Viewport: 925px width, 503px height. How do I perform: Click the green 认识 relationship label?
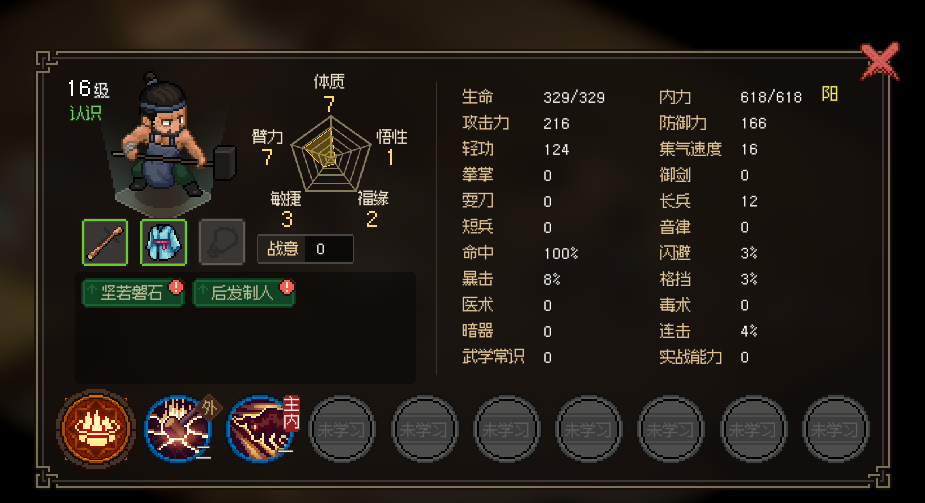point(86,113)
